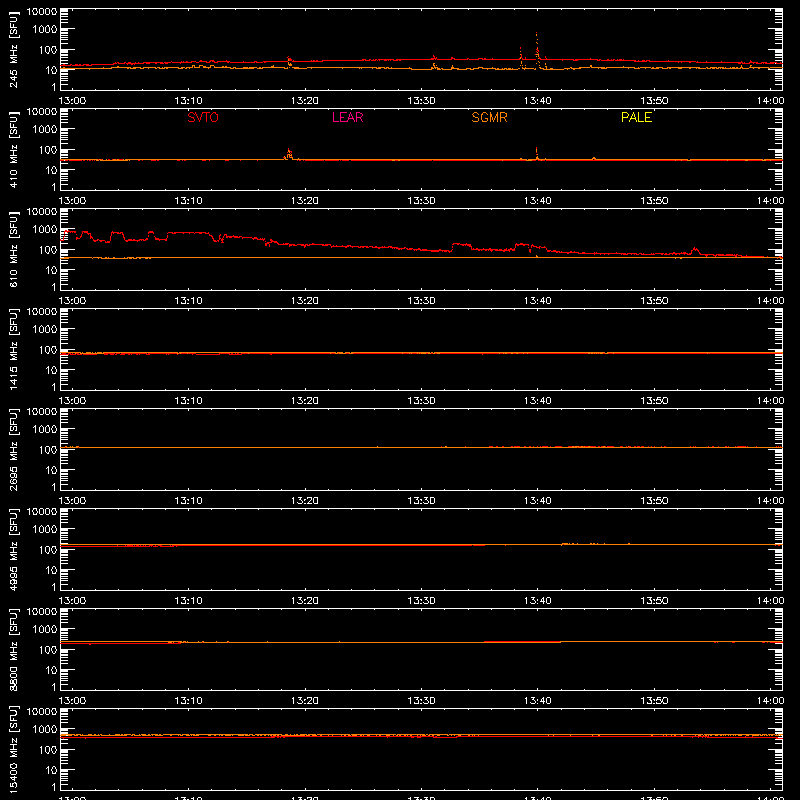This screenshot has height=800, width=800.
Task: Click the 13:00 label under the 610 MHz plot
Action: point(72,301)
